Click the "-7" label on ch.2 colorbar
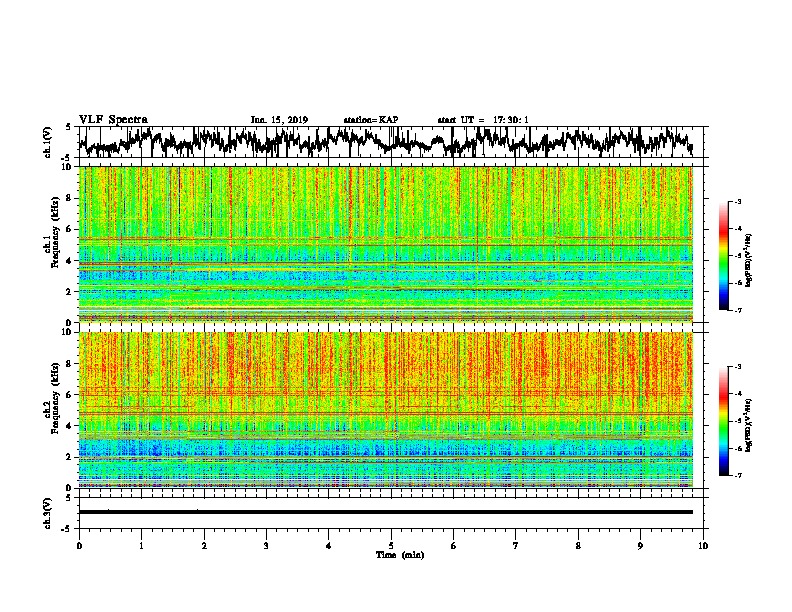This screenshot has height=612, width=792. coord(737,475)
